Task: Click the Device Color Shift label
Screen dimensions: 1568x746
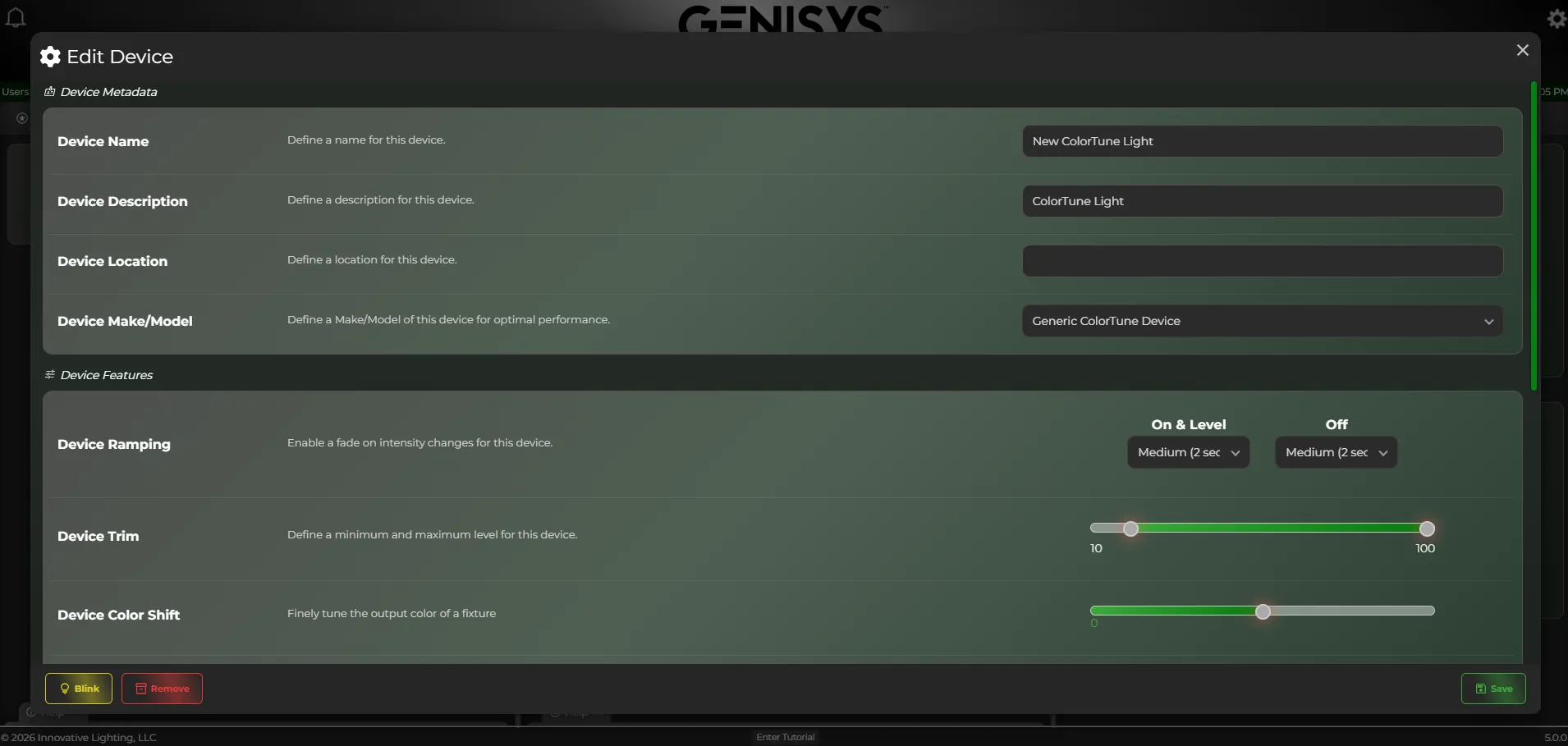Action: (118, 615)
